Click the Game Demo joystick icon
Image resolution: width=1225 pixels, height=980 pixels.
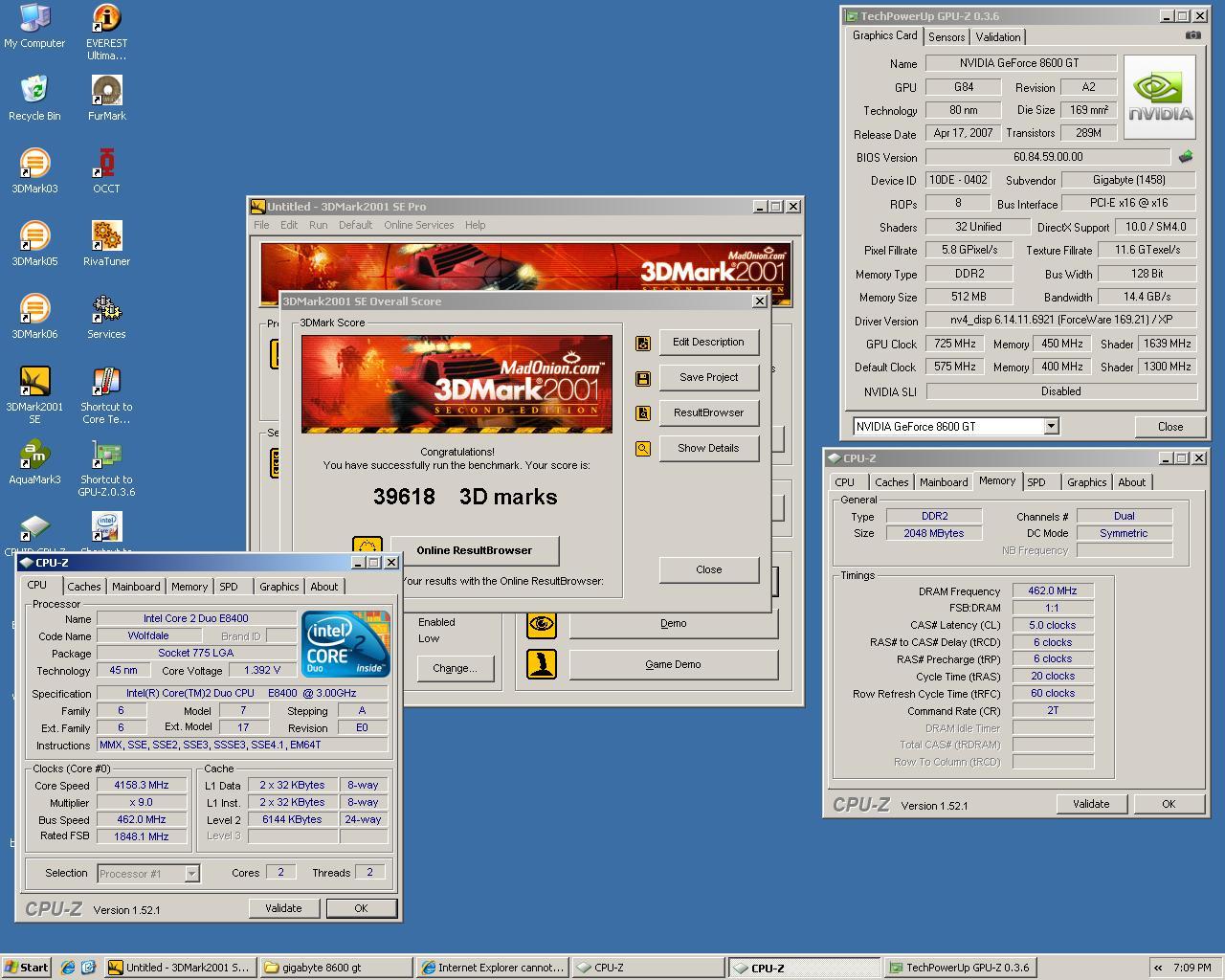(x=542, y=664)
